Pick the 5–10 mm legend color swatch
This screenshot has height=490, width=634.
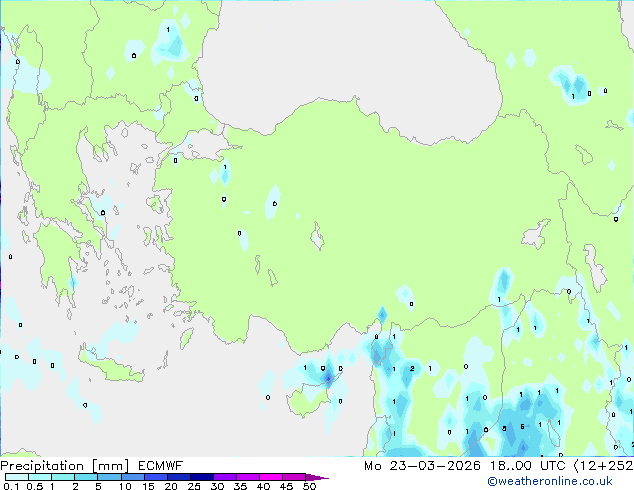pos(110,477)
